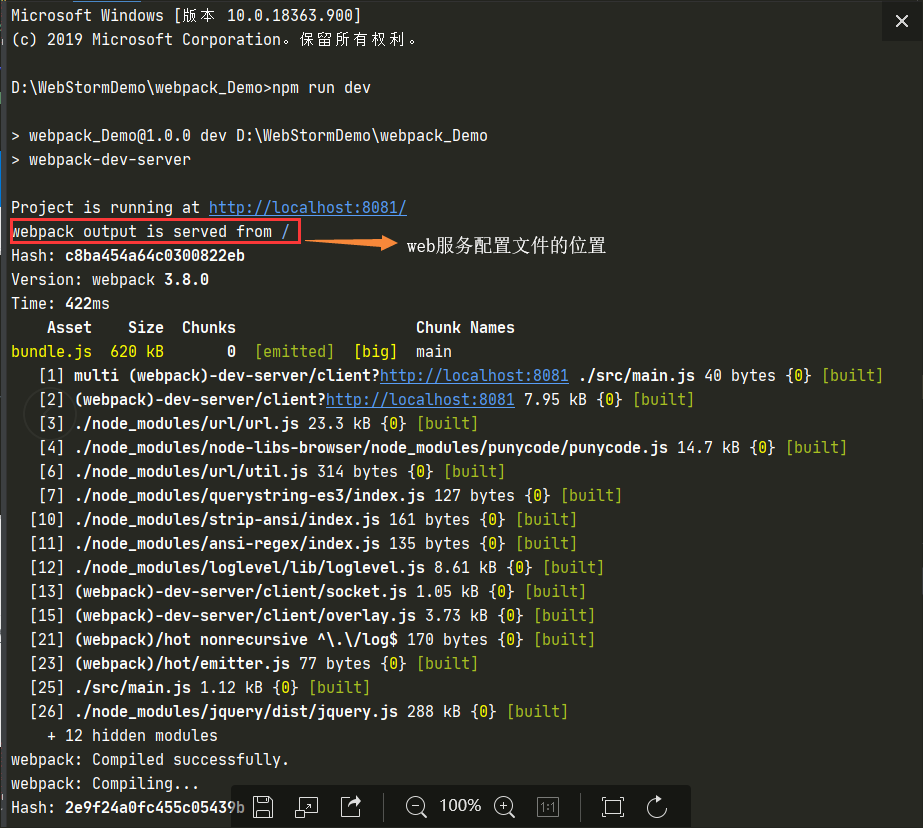Select the 'Hash: c8ba454a64c0300822eb' line

[128, 255]
